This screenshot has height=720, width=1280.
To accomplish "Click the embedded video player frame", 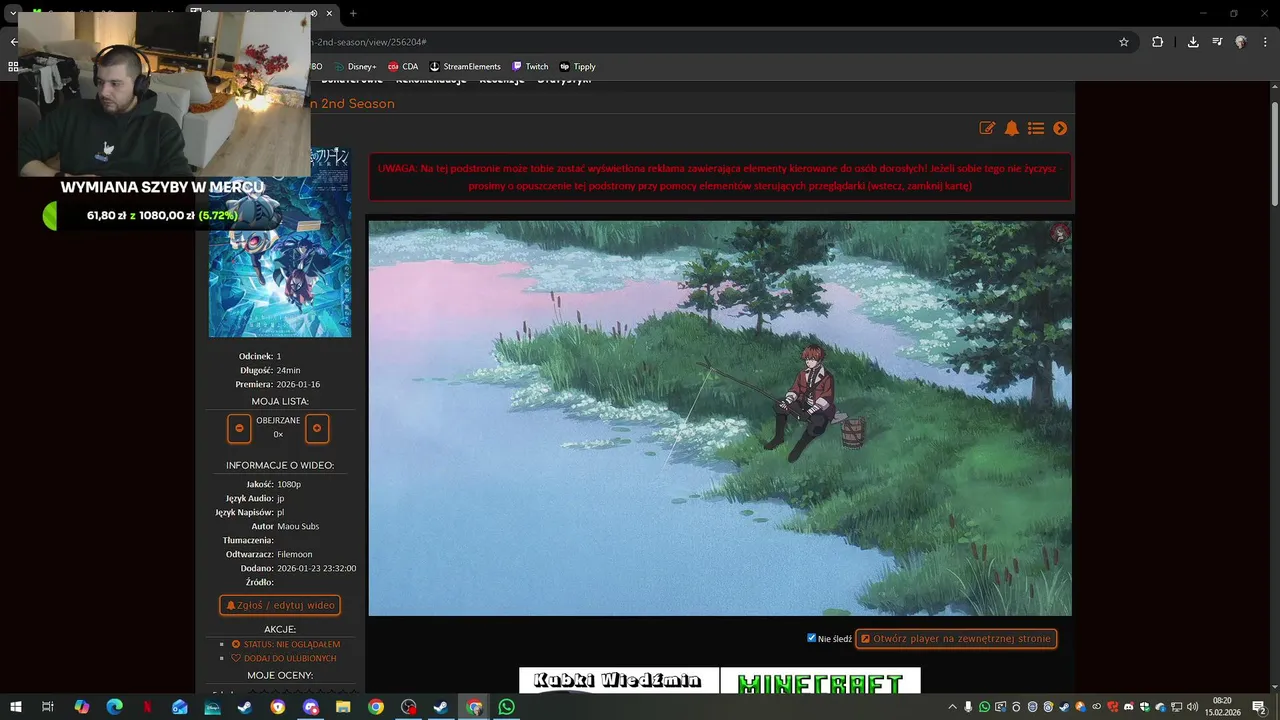I will tap(720, 418).
